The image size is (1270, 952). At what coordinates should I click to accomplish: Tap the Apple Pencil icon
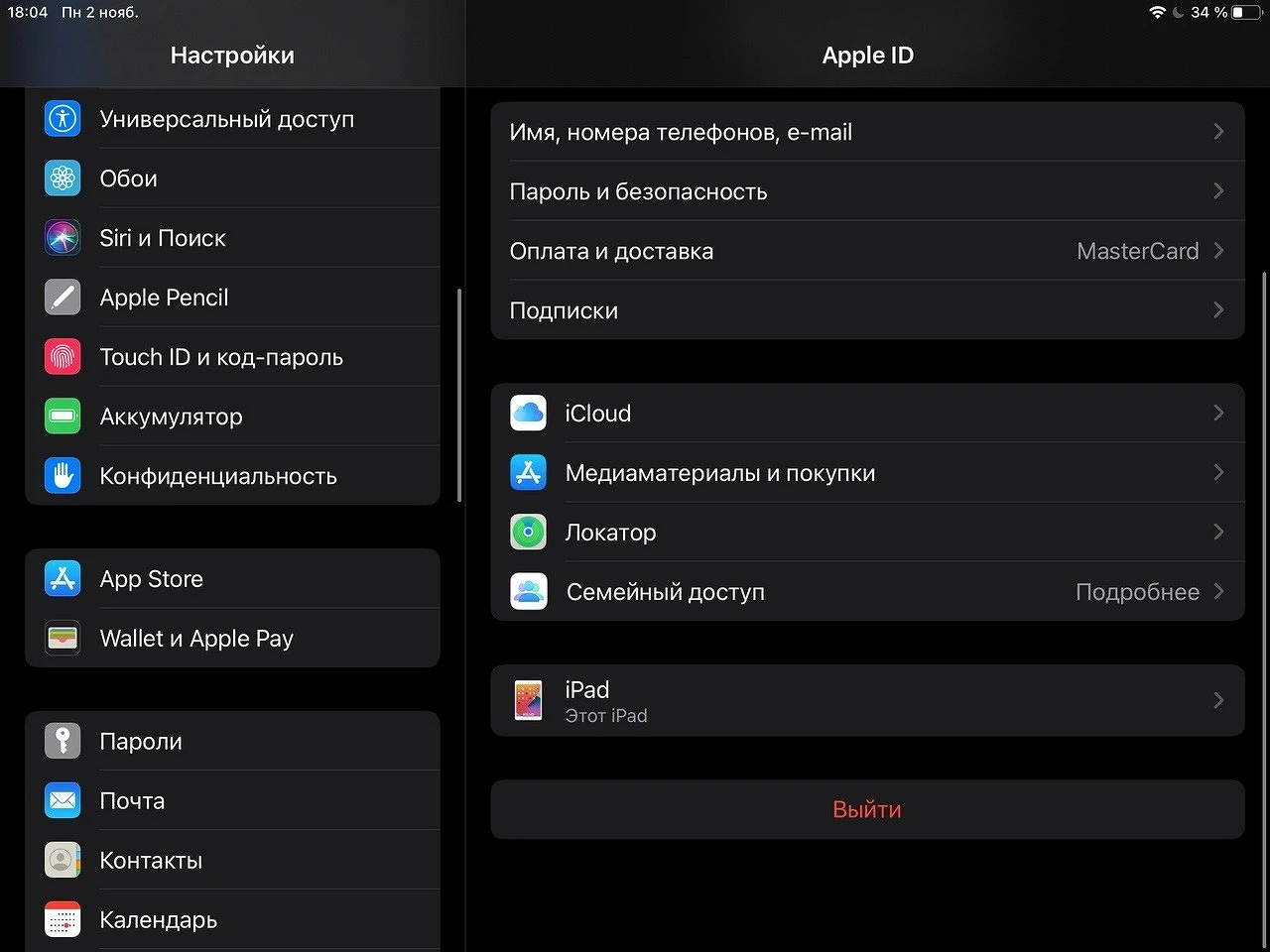point(63,297)
